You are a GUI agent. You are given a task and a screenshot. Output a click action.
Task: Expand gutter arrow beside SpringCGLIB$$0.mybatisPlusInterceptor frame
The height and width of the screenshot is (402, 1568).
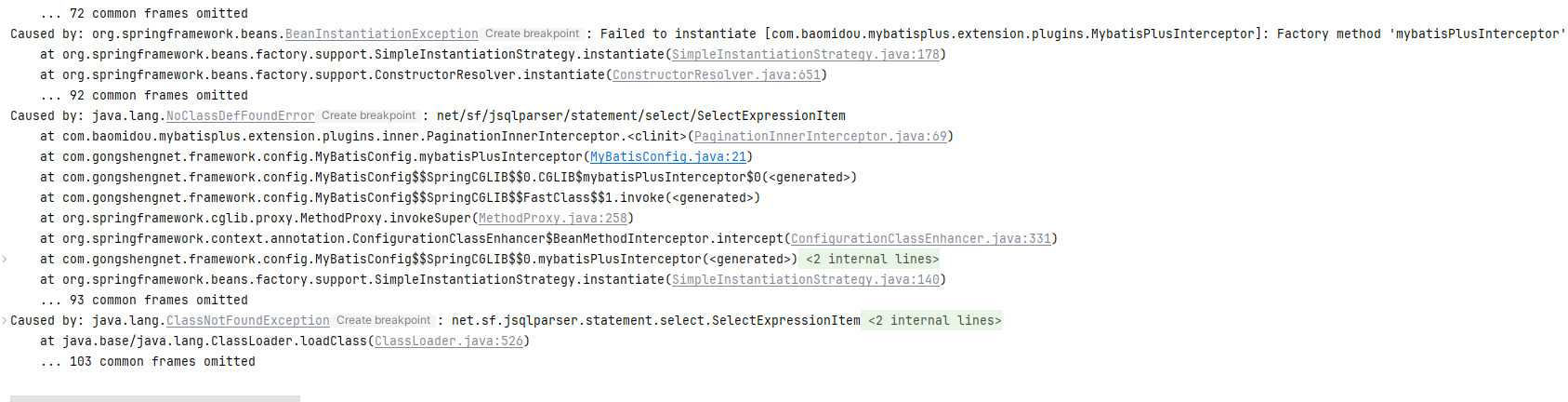(5, 259)
